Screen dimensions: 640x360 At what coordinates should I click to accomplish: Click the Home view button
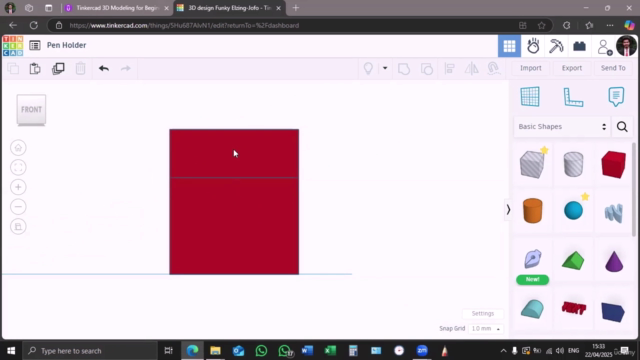pos(18,148)
